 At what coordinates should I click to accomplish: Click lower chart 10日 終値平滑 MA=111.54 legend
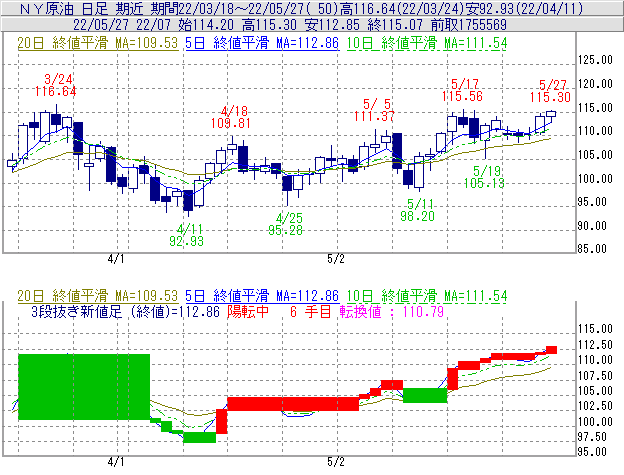(427, 296)
